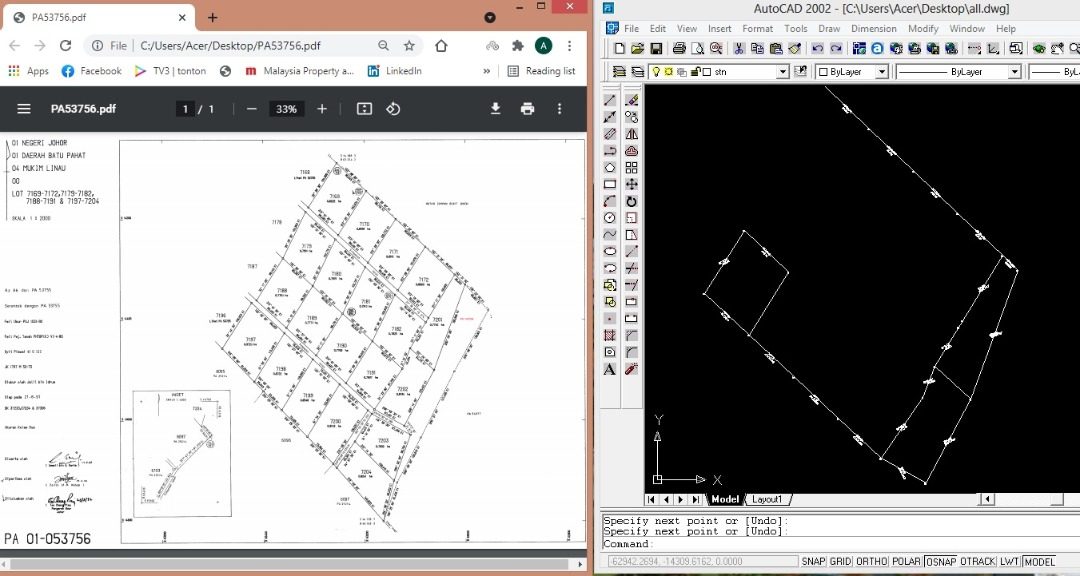Viewport: 1080px width, 576px height.
Task: Select the Rotate modify tool
Action: (x=632, y=201)
